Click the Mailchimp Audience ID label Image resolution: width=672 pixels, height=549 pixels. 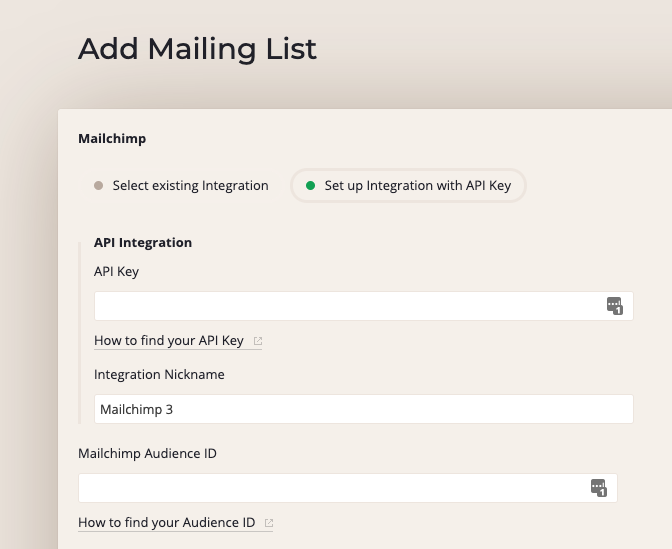click(147, 454)
